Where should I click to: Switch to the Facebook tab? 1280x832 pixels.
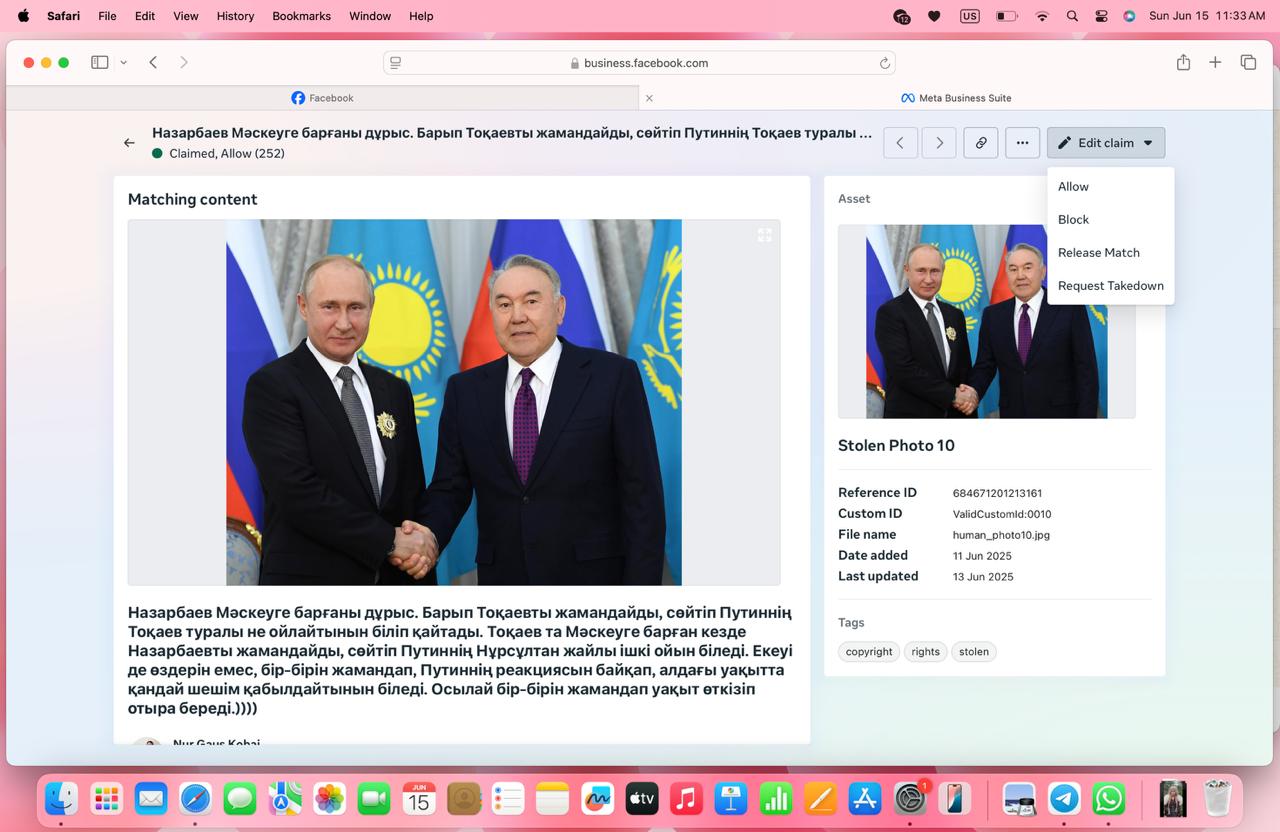(322, 98)
